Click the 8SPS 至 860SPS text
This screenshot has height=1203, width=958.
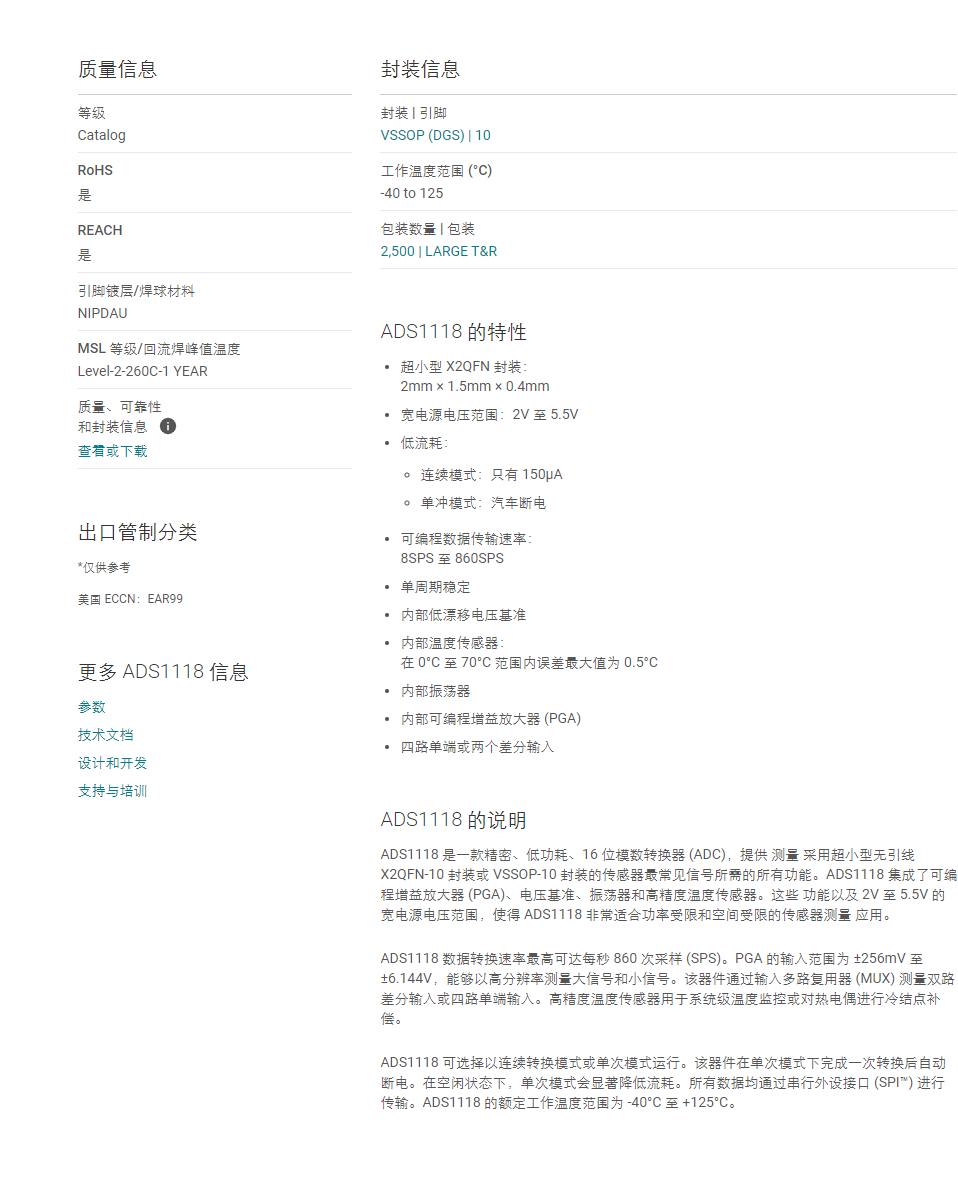[452, 558]
